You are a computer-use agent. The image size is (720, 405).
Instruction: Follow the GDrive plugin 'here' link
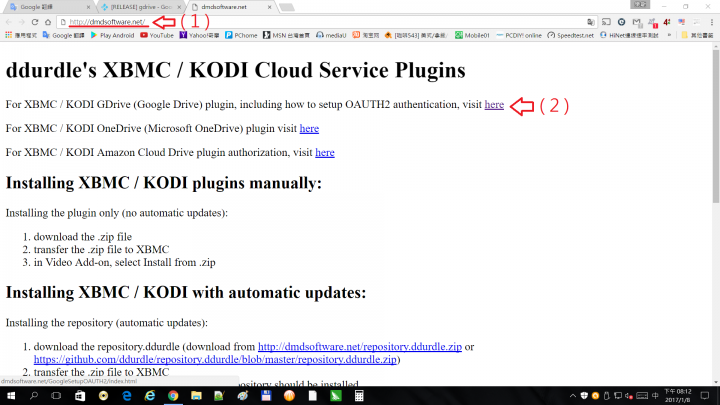point(494,105)
